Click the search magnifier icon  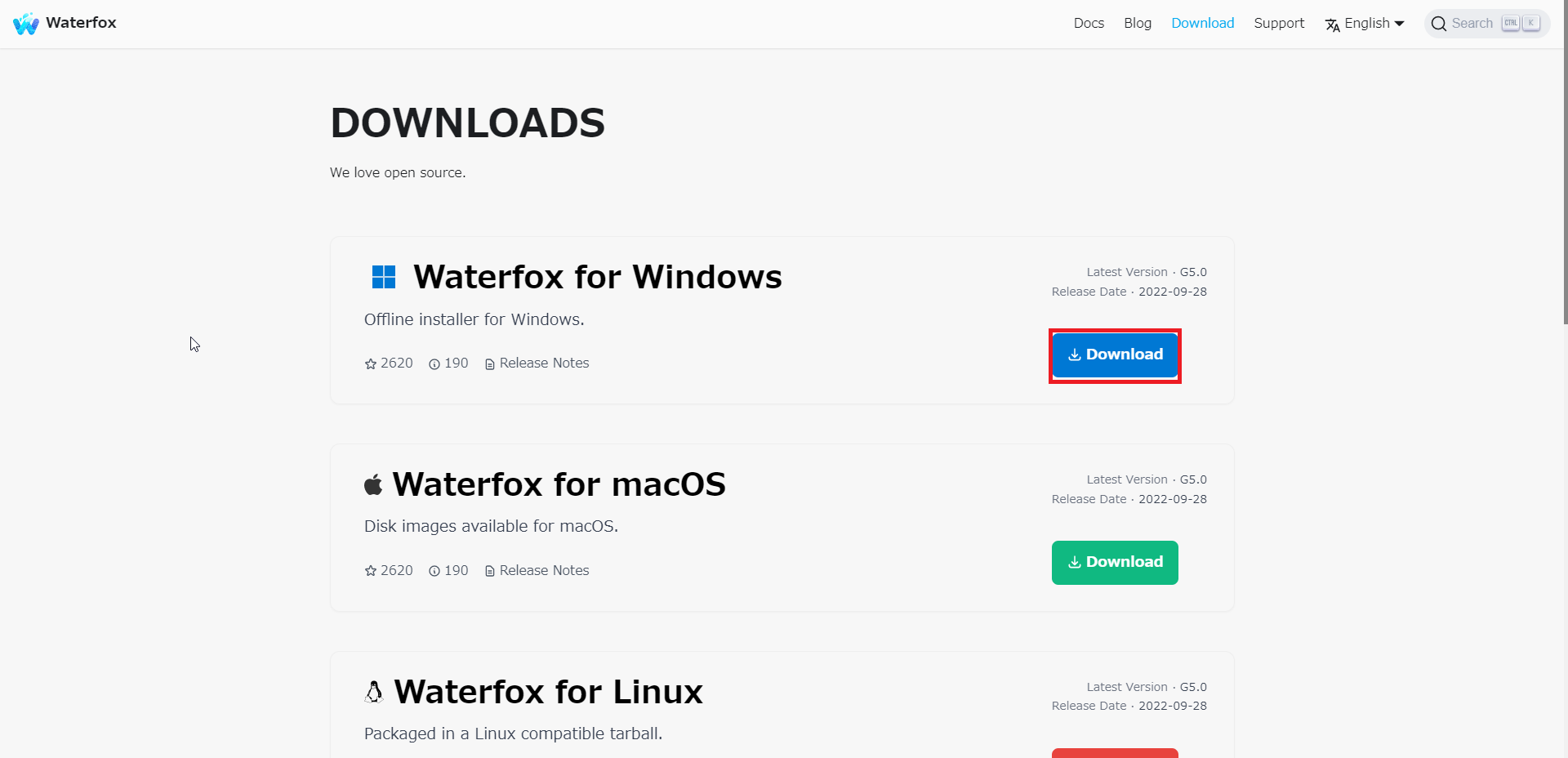(1439, 24)
